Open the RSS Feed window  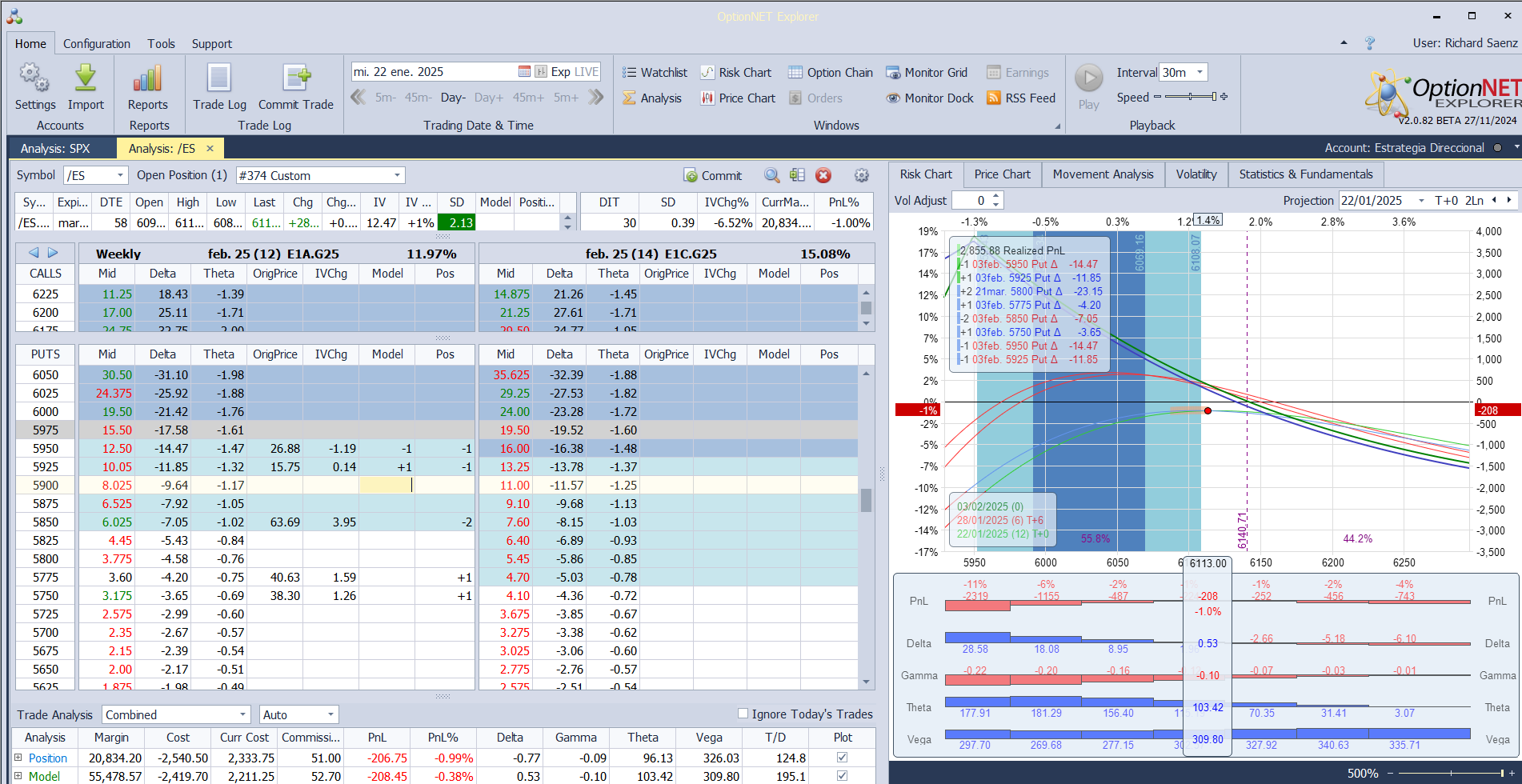tap(1021, 98)
